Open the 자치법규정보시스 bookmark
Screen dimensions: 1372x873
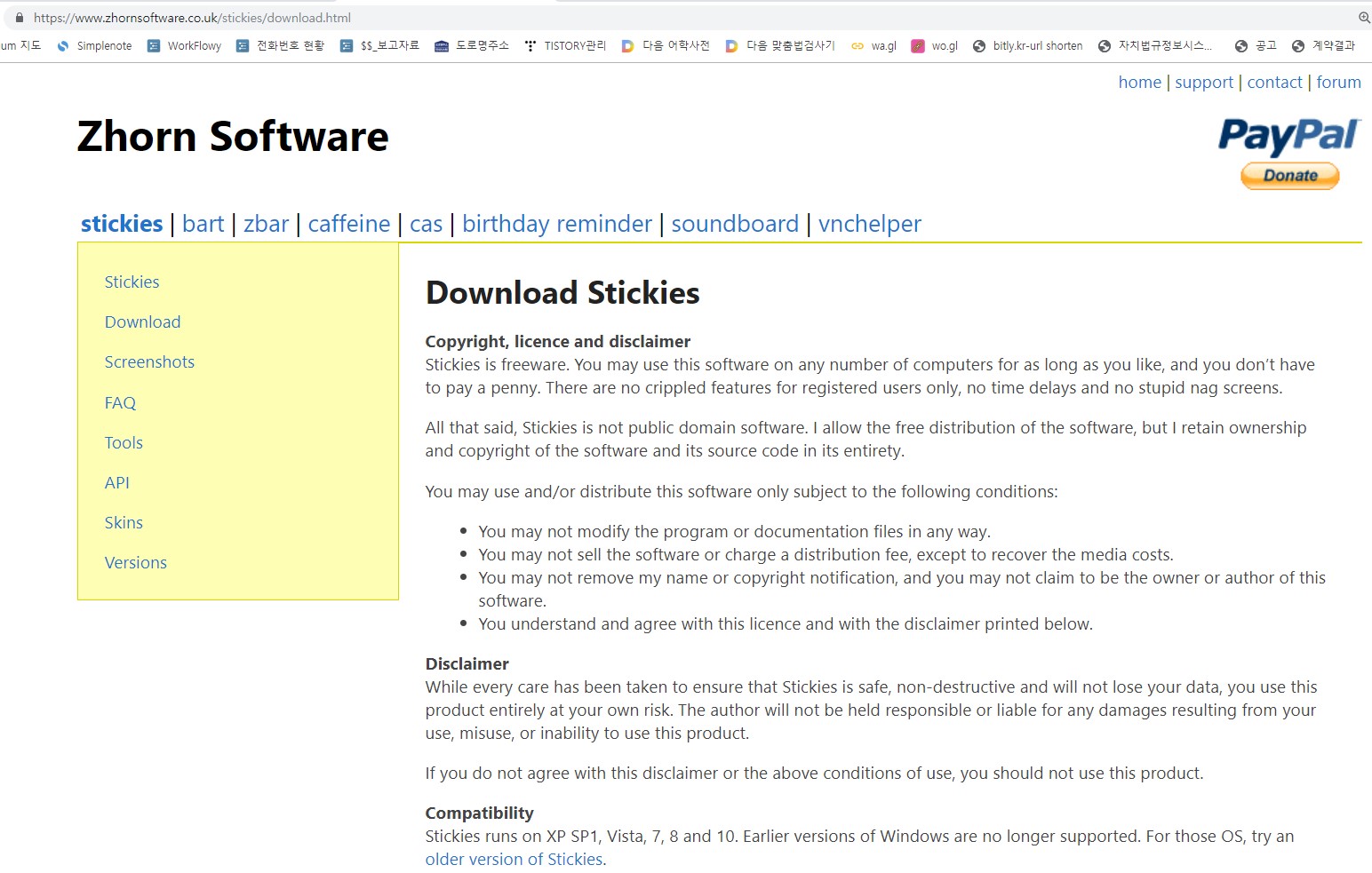1155,46
